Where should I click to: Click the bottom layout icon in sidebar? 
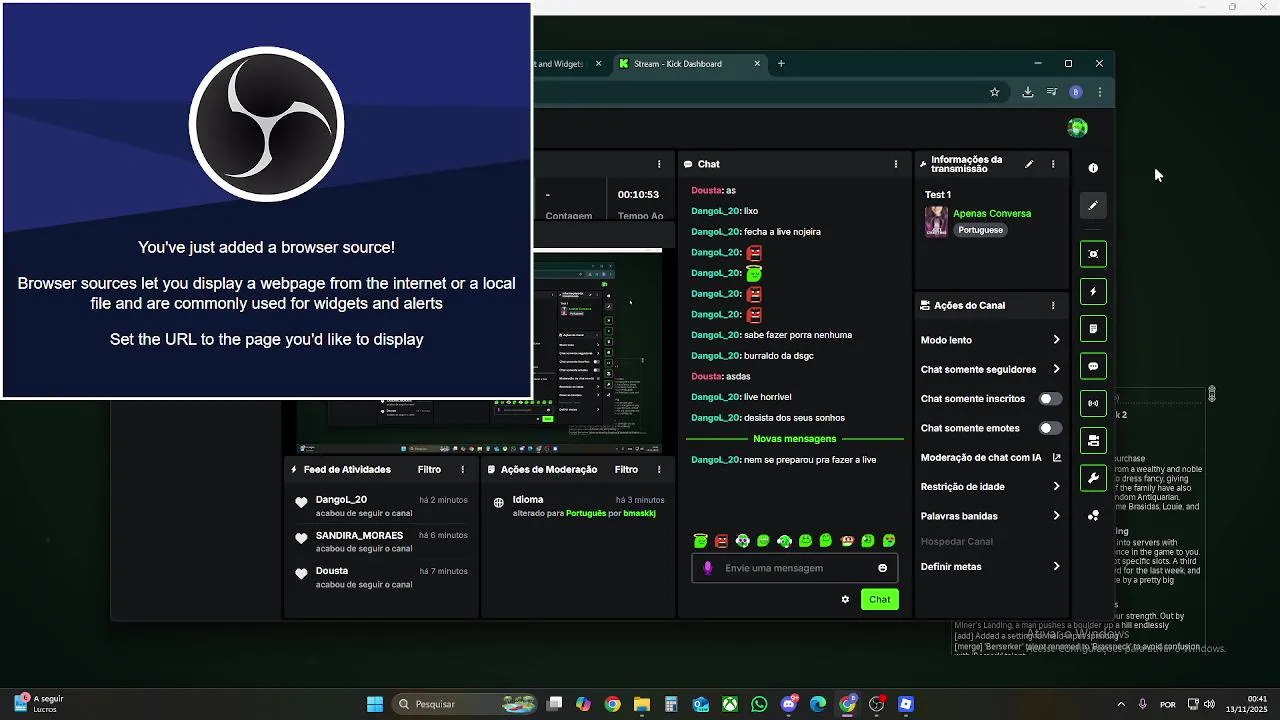pyautogui.click(x=1093, y=516)
